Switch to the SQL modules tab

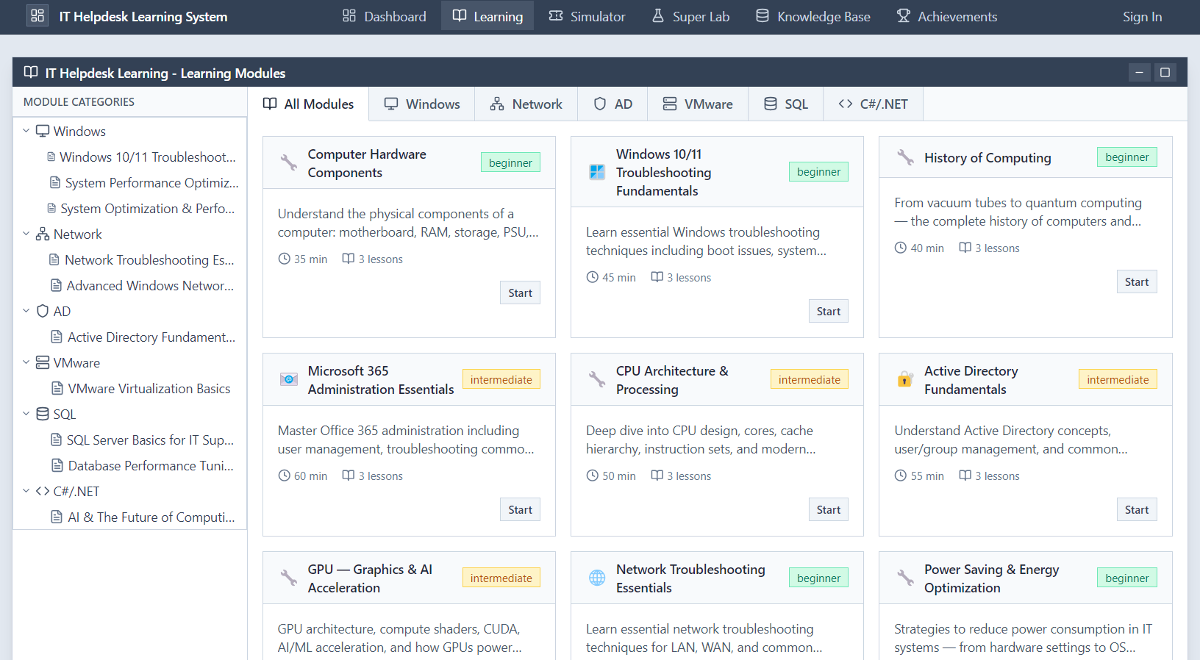coord(786,104)
